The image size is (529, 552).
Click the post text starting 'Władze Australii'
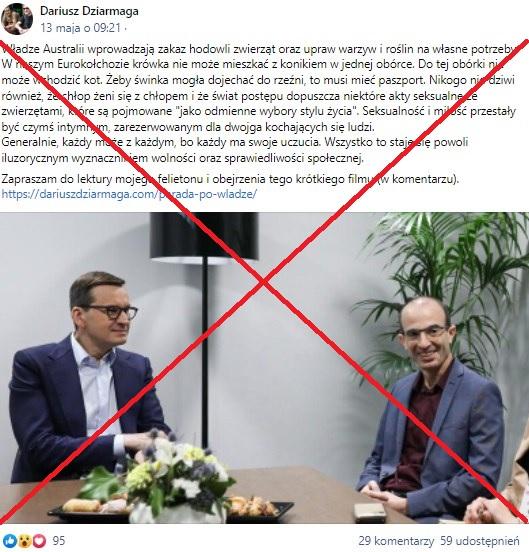(259, 104)
